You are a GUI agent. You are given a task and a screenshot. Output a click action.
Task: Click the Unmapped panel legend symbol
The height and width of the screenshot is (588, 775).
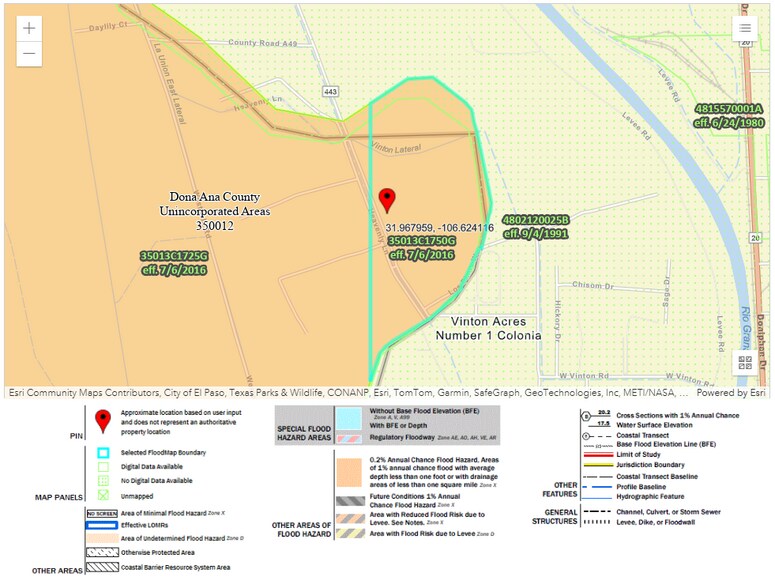coord(101,496)
